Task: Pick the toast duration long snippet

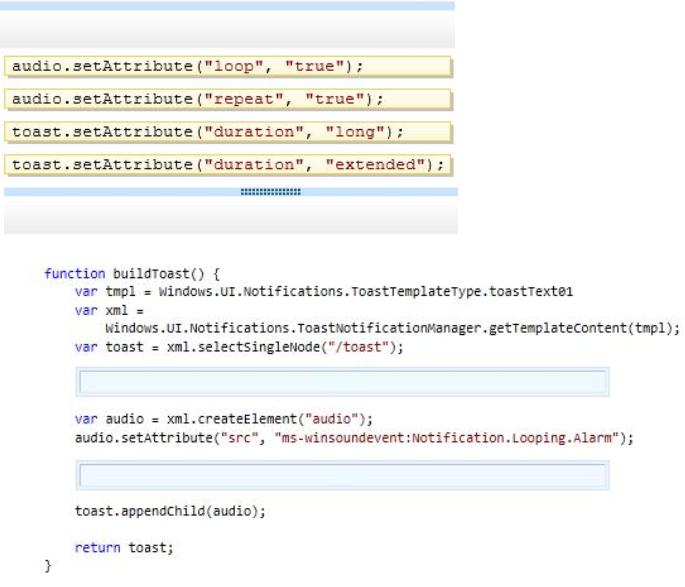Action: coord(228,132)
